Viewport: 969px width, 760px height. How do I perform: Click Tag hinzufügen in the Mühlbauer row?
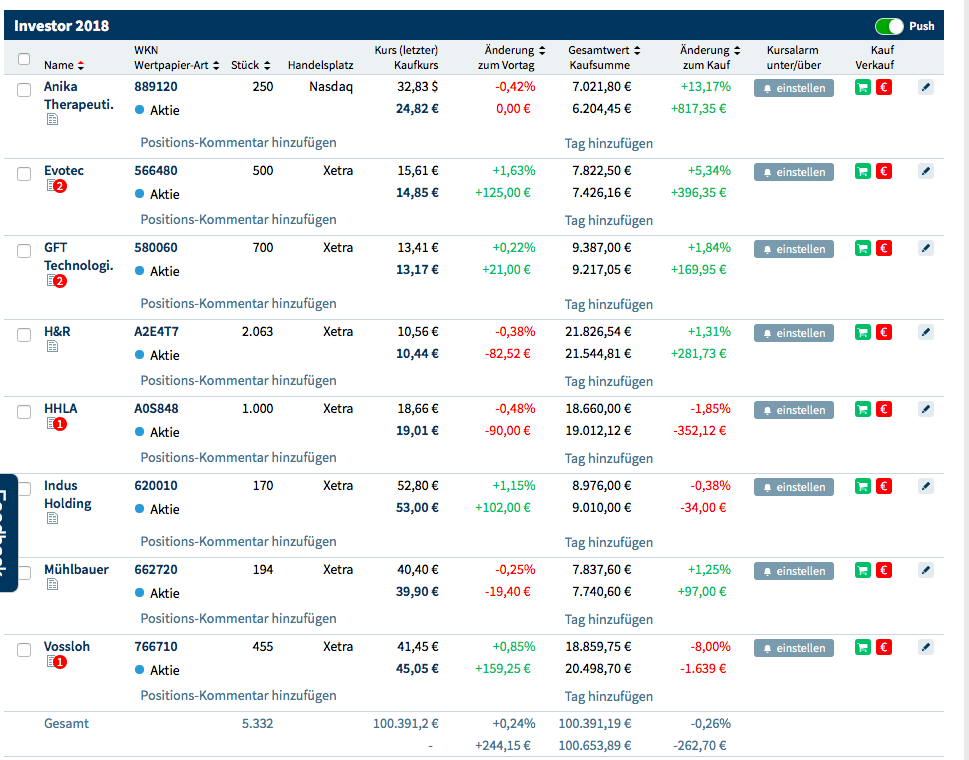(x=609, y=620)
